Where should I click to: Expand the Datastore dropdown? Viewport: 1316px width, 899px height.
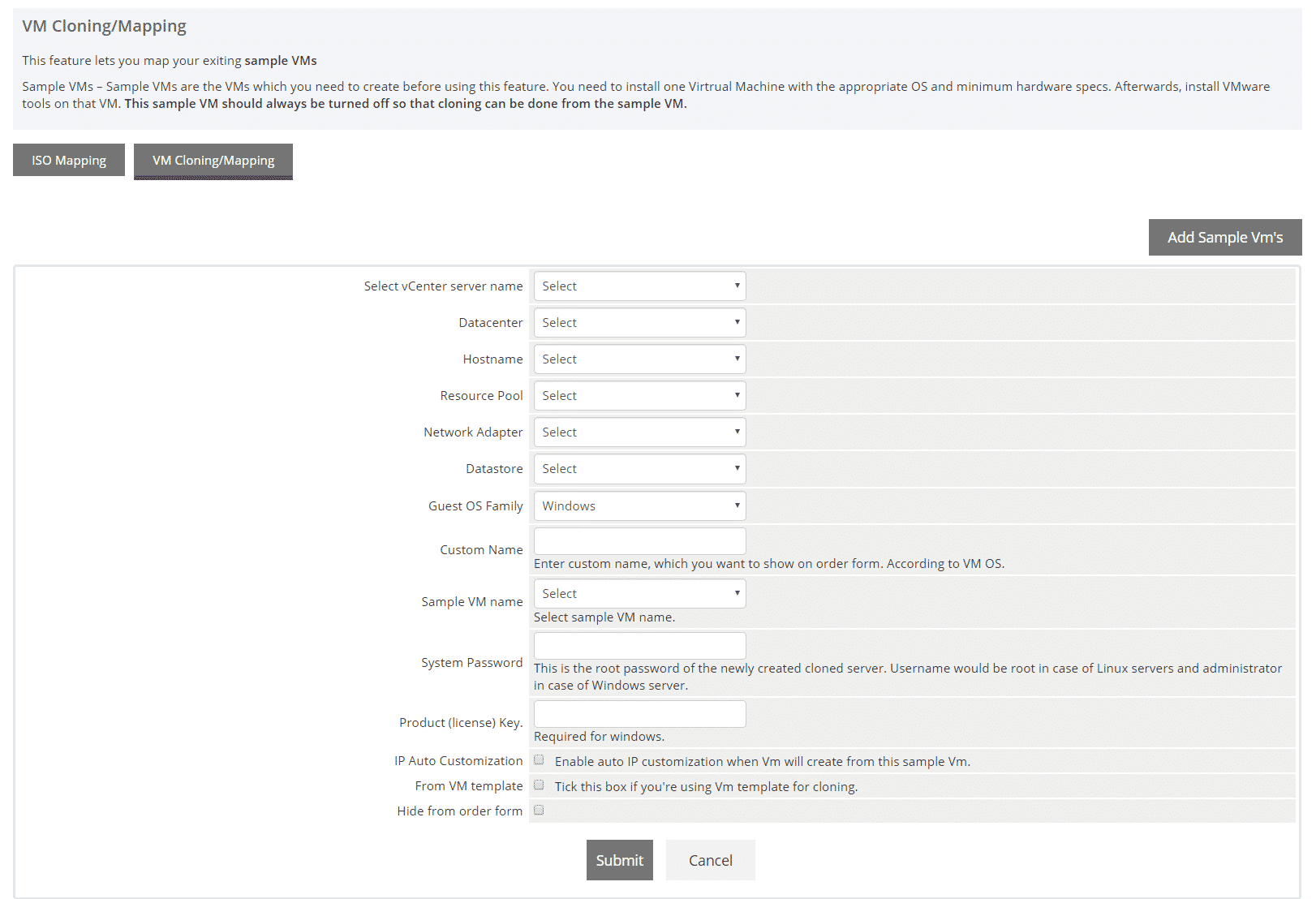click(639, 469)
